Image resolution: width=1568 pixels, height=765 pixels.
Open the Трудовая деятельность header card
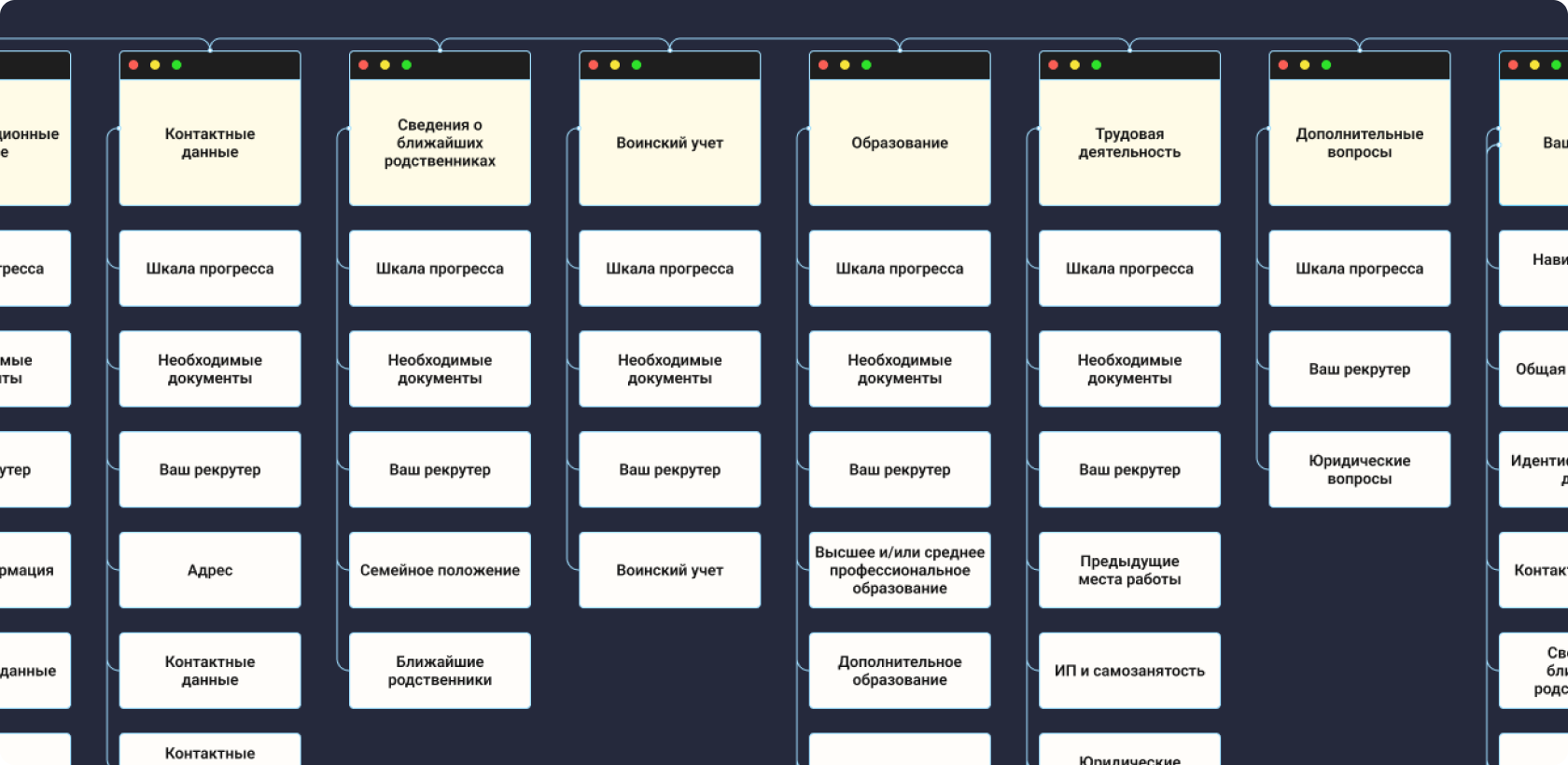(x=1129, y=143)
